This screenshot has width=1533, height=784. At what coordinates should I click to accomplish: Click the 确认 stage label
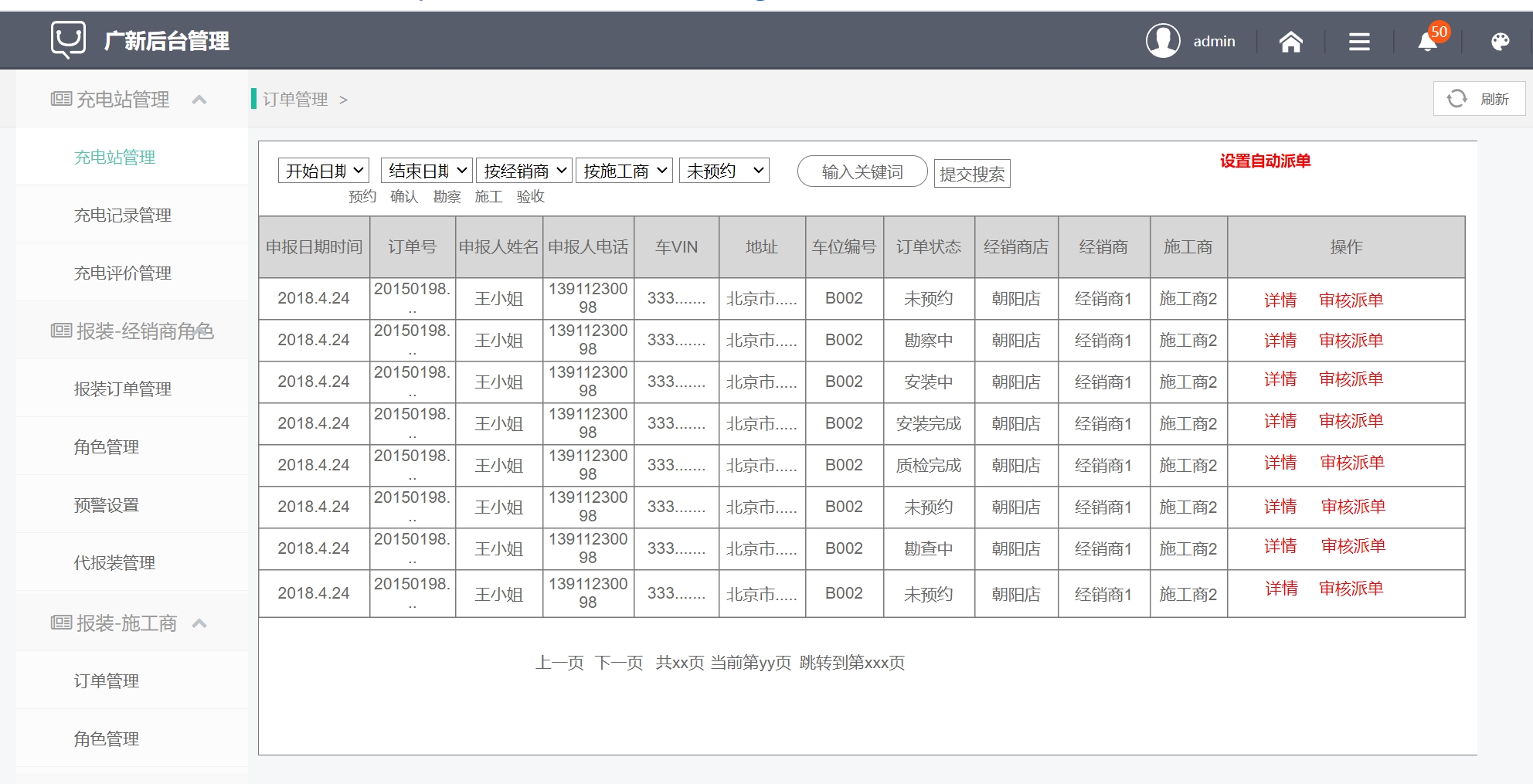point(404,196)
